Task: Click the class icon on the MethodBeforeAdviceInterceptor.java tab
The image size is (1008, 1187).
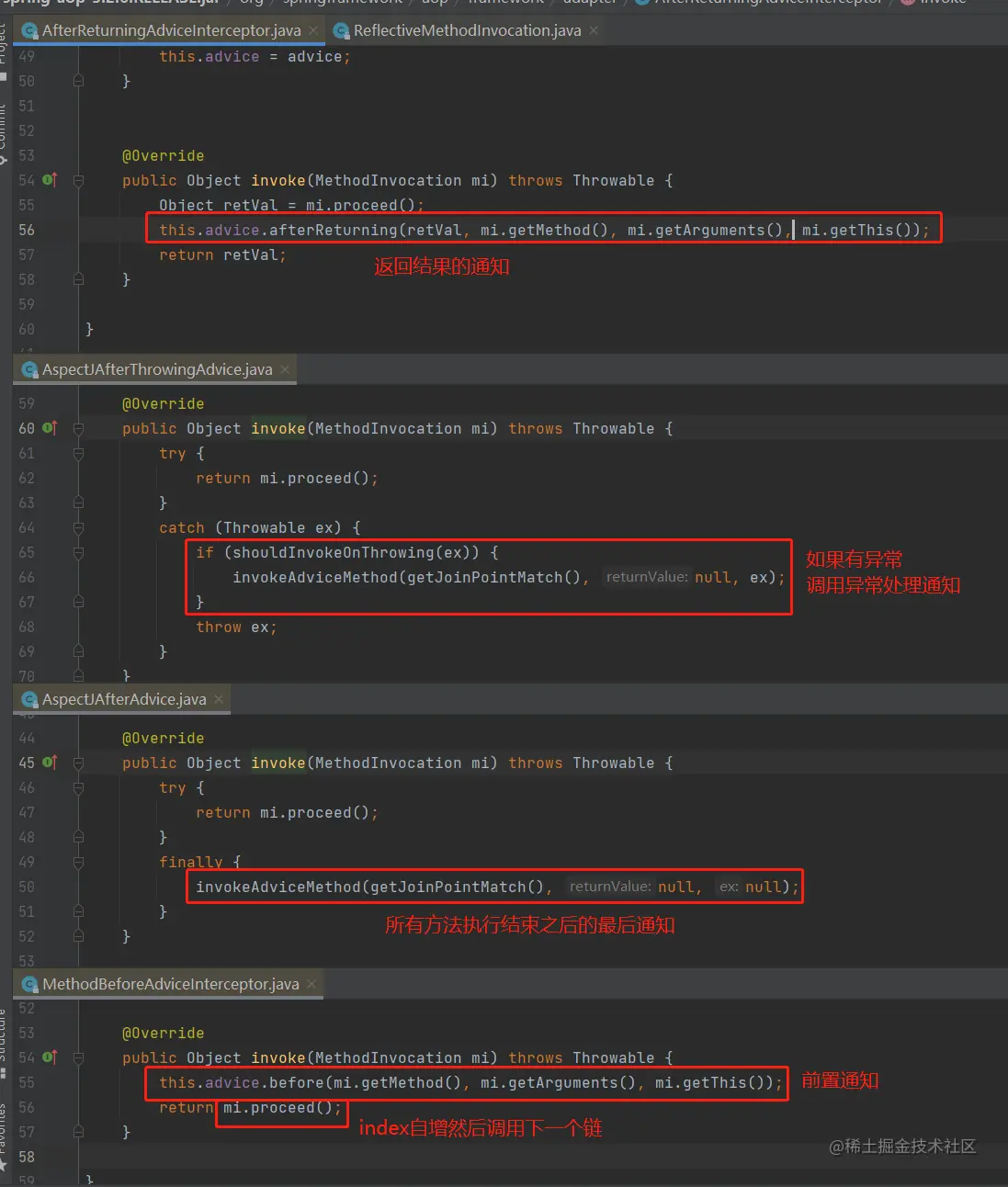Action: [30, 984]
